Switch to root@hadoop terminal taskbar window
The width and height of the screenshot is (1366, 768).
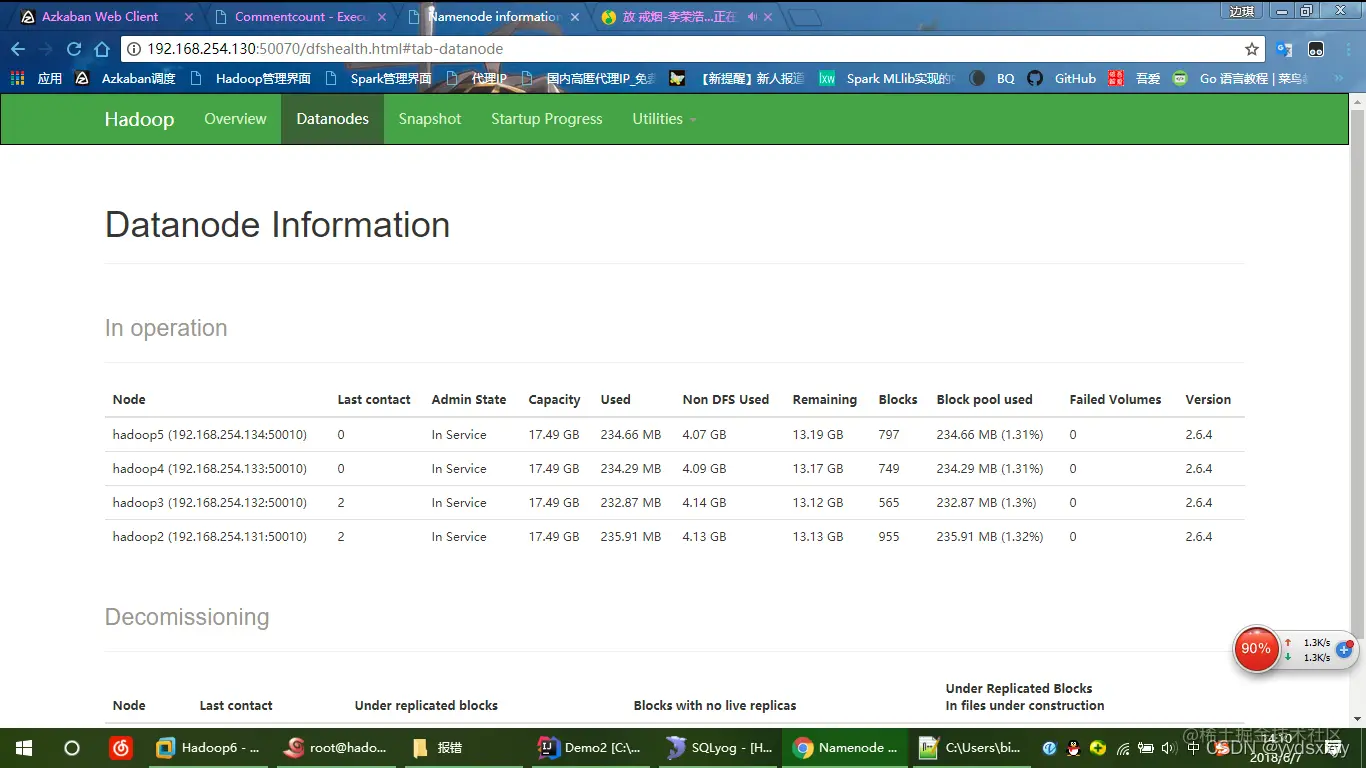point(336,748)
